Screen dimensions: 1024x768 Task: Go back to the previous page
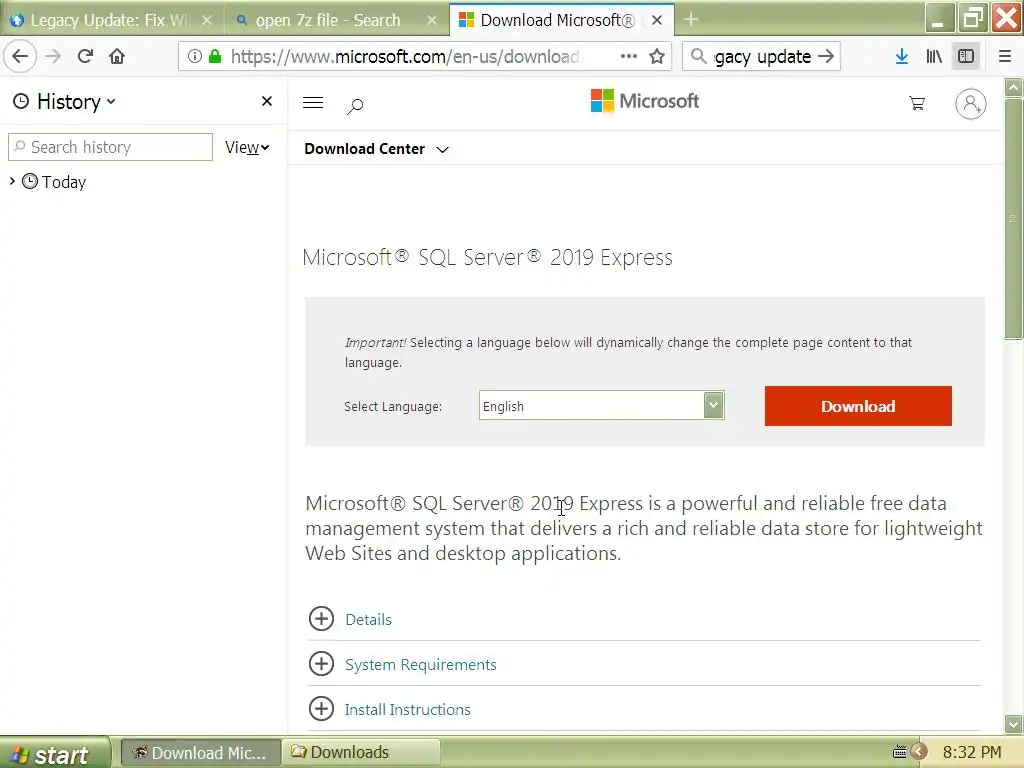(x=20, y=56)
